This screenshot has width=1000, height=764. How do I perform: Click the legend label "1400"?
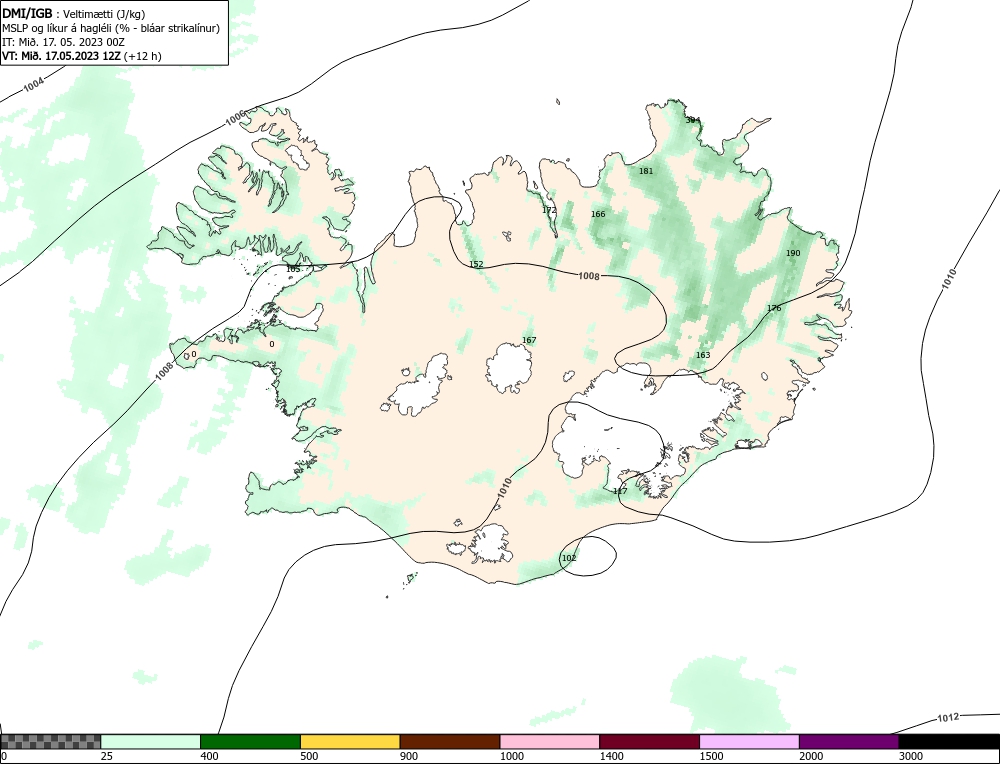tap(612, 756)
